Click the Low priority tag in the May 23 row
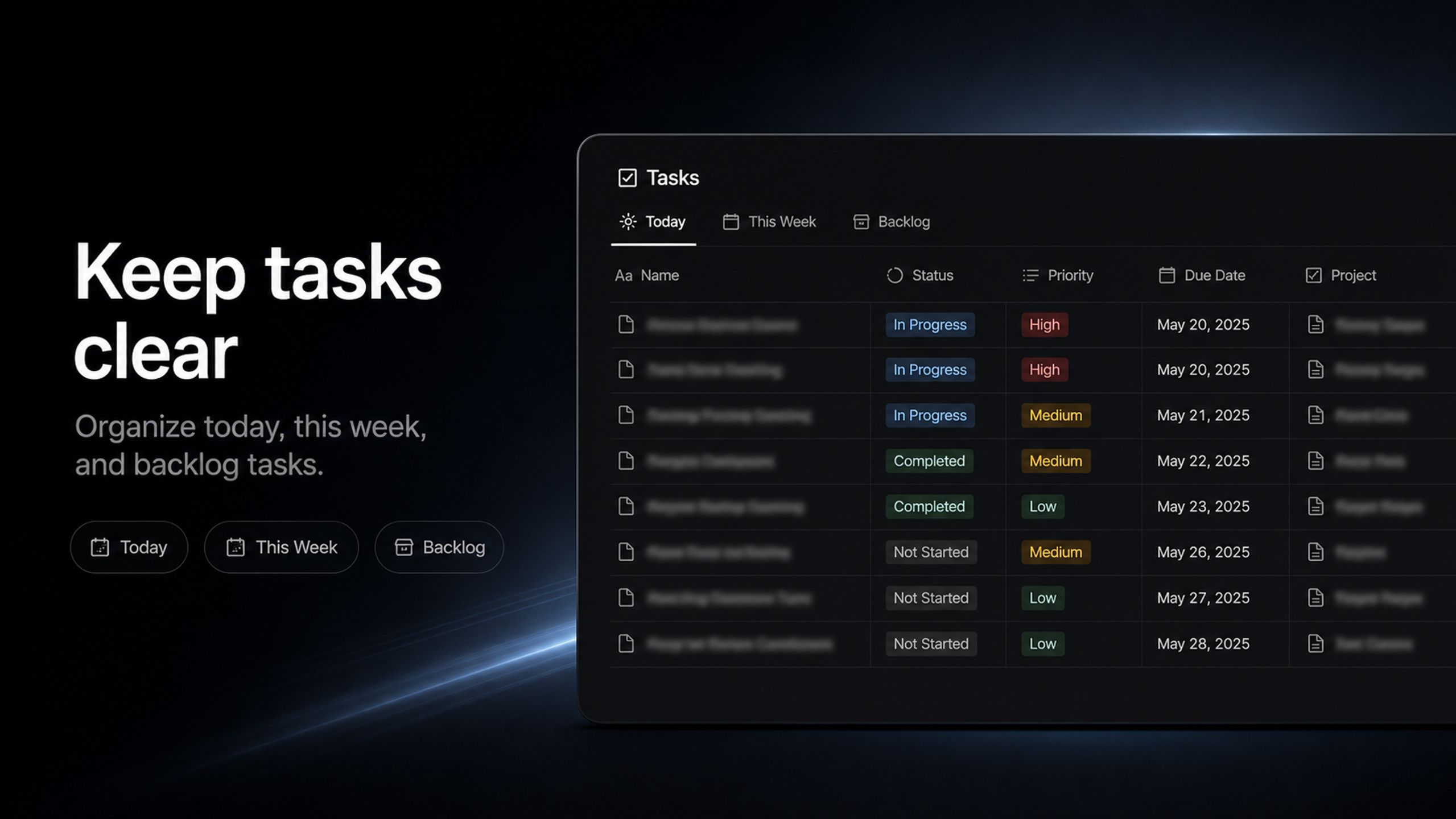Screen dimensions: 1456x819 click(1042, 506)
